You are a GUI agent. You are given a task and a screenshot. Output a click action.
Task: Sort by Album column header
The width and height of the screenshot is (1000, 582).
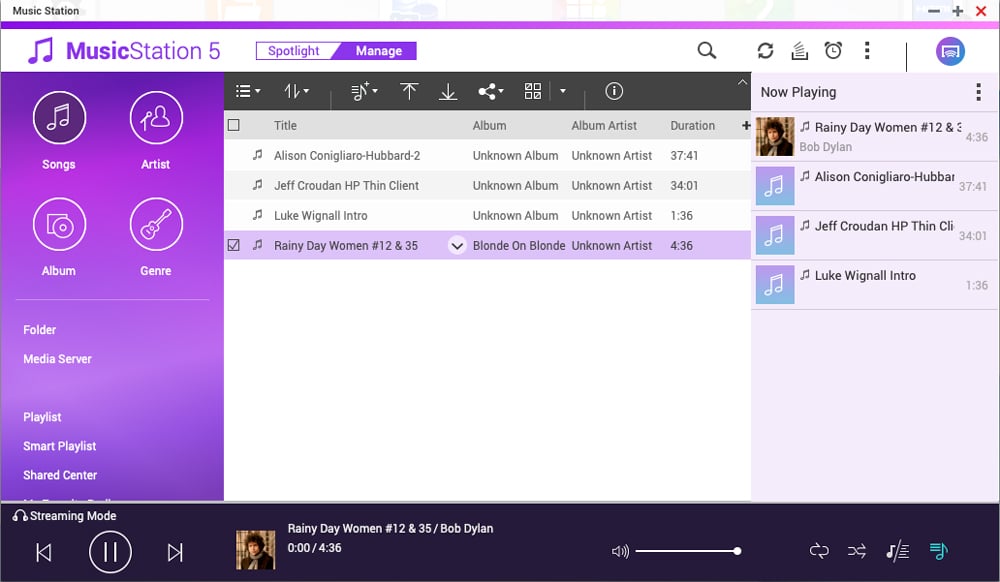click(489, 126)
